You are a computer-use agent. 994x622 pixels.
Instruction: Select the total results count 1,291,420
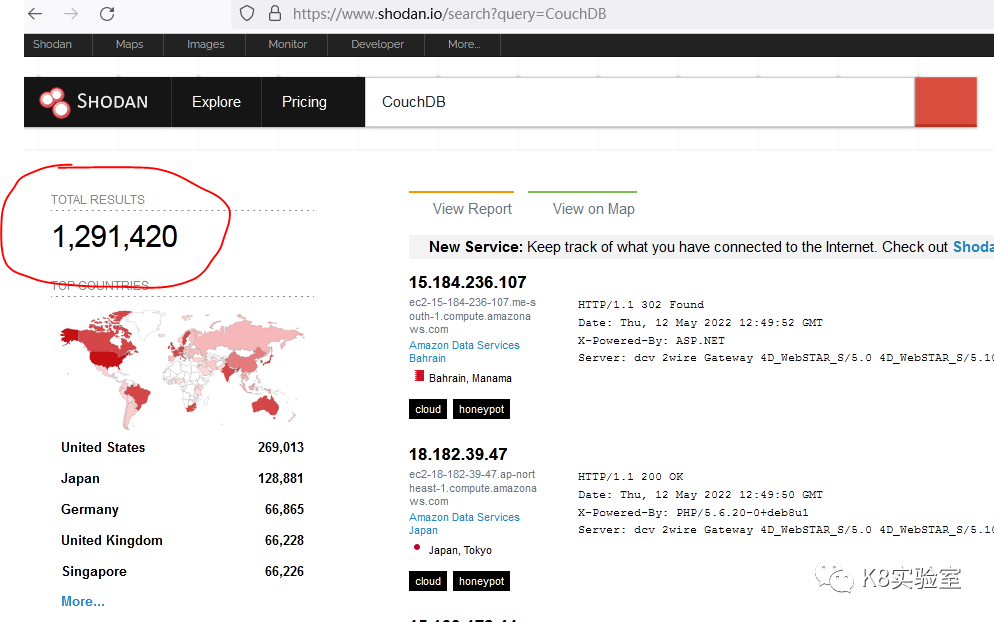[x=115, y=236]
